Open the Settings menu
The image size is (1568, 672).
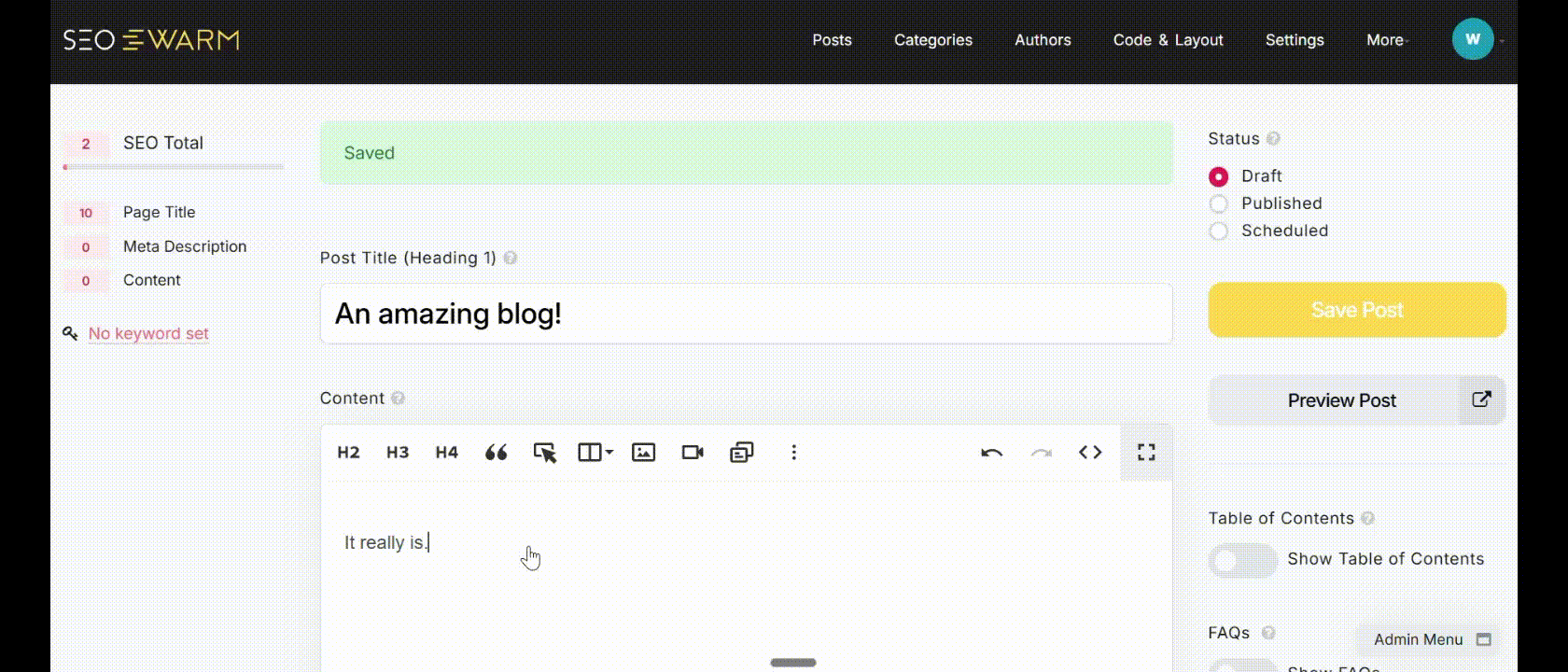click(x=1295, y=40)
